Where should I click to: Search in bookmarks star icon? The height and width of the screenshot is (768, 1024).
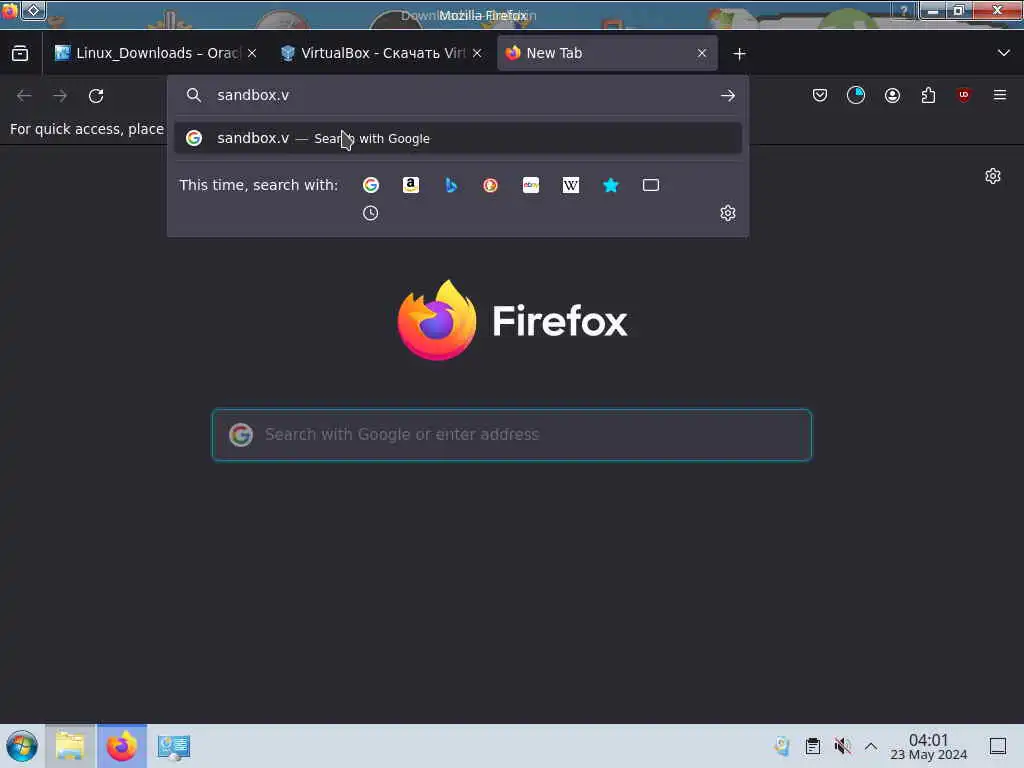pos(611,185)
